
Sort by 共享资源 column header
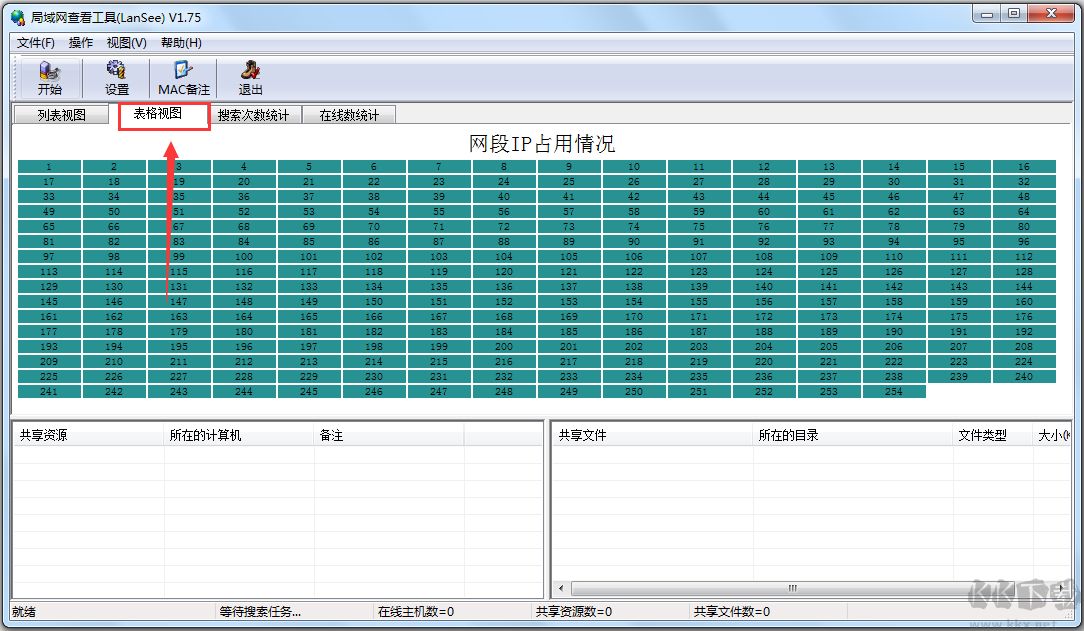click(88, 436)
